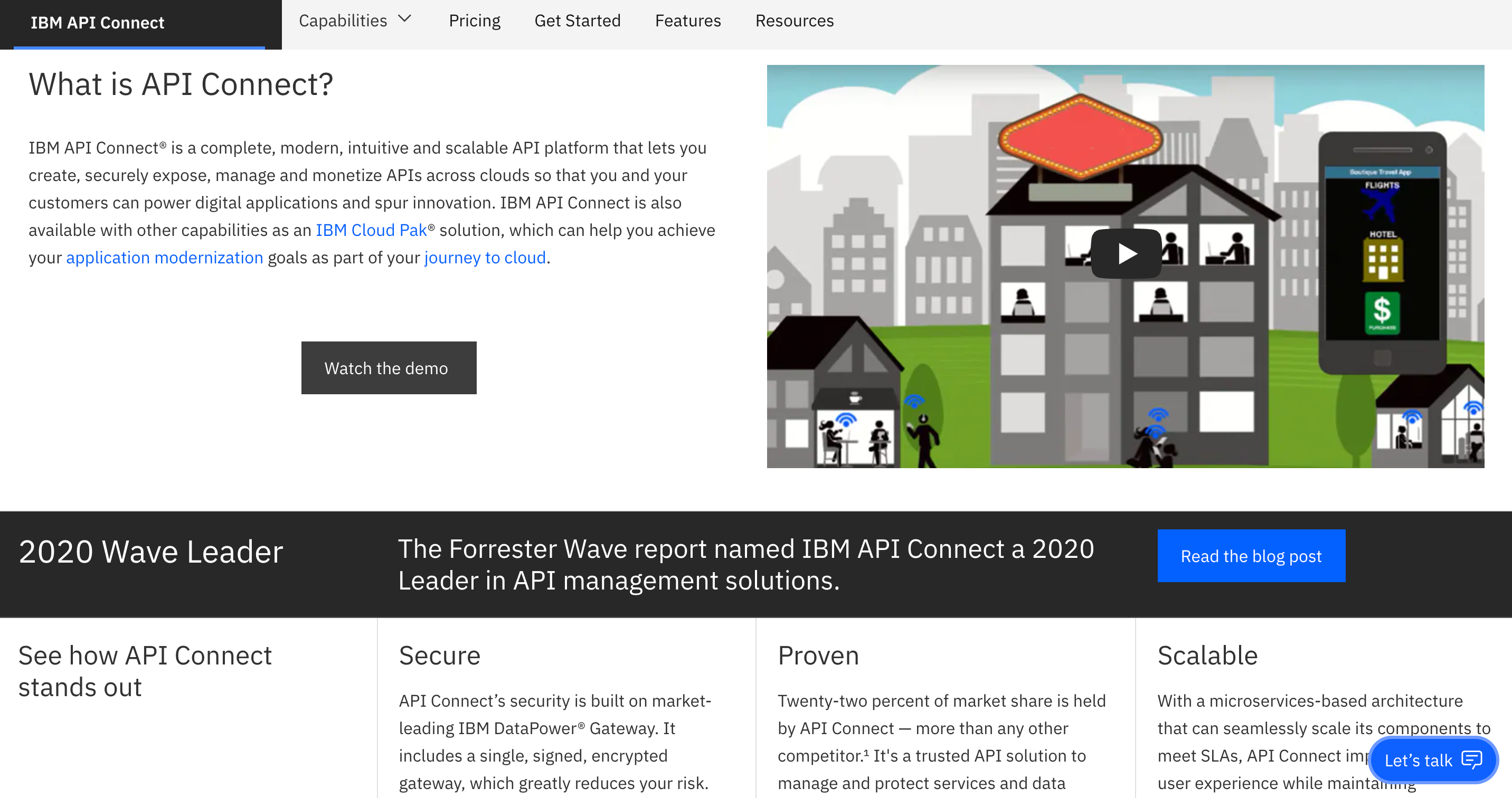Click the IBM API Connect logo icon
This screenshot has width=1512, height=798.
(96, 20)
